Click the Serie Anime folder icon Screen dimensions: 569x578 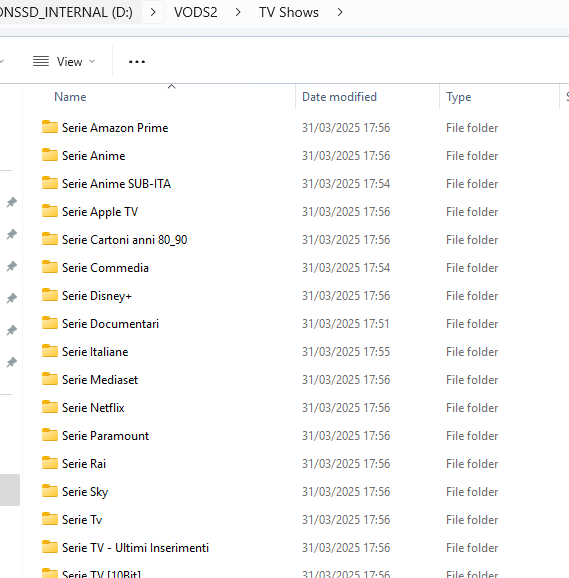pyautogui.click(x=50, y=155)
